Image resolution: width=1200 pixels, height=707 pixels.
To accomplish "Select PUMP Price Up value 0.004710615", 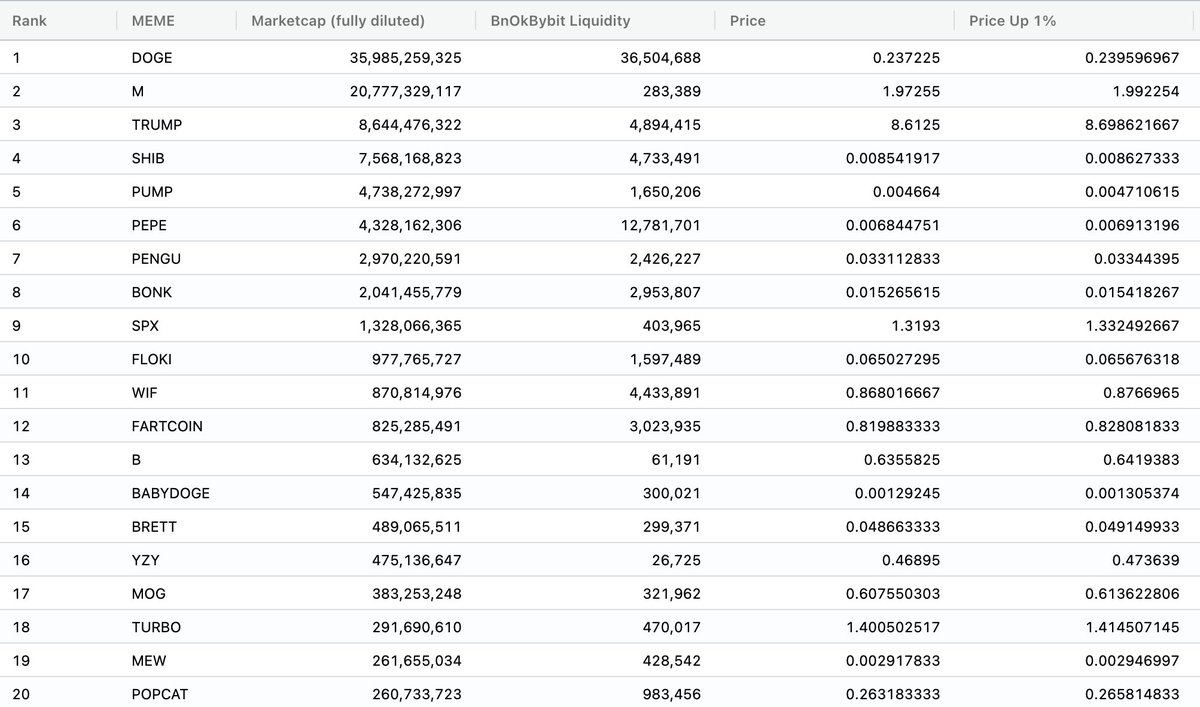I will (1132, 192).
